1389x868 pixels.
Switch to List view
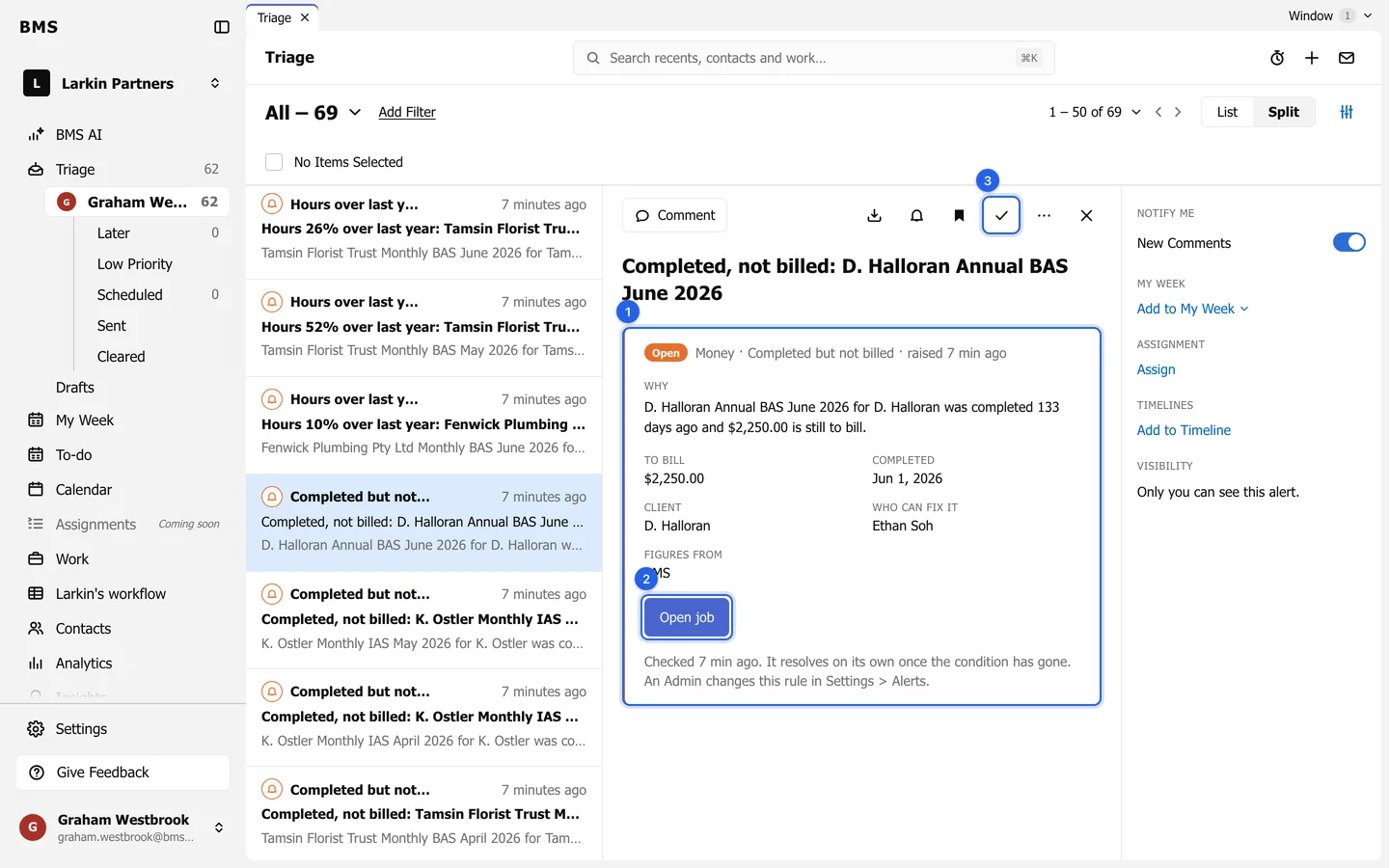point(1227,112)
